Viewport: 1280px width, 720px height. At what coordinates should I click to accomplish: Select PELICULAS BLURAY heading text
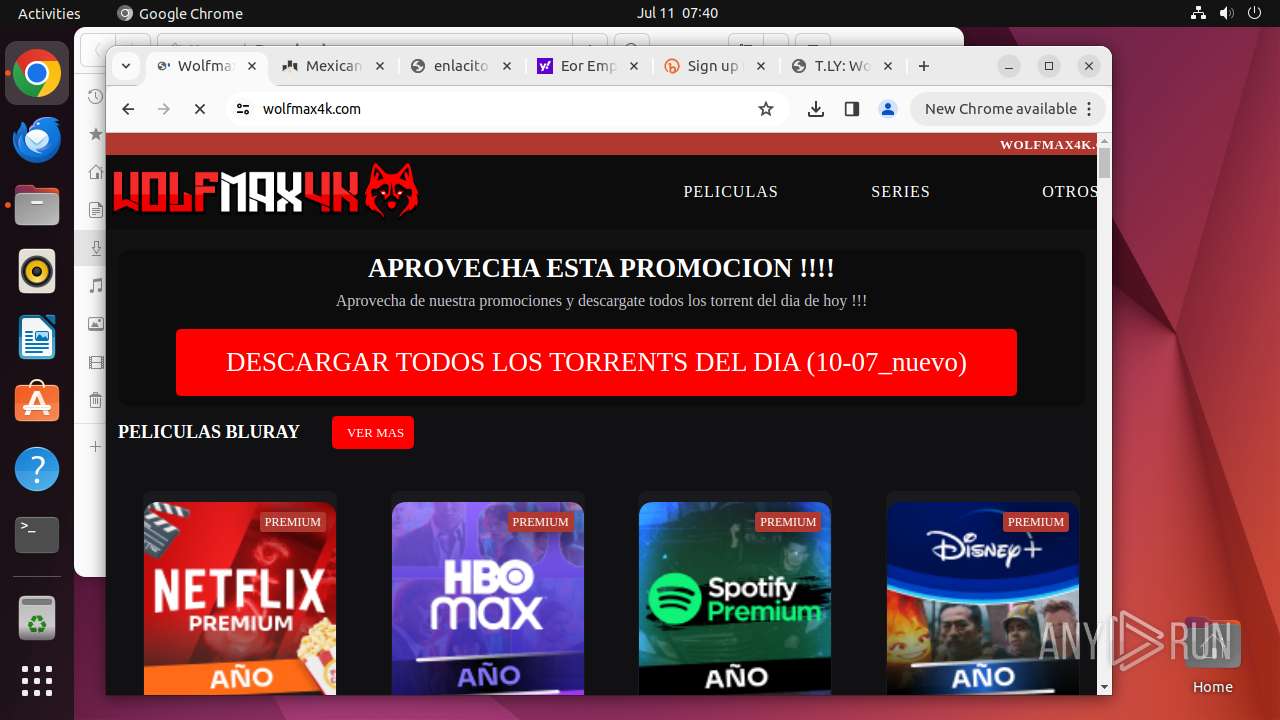pos(209,432)
